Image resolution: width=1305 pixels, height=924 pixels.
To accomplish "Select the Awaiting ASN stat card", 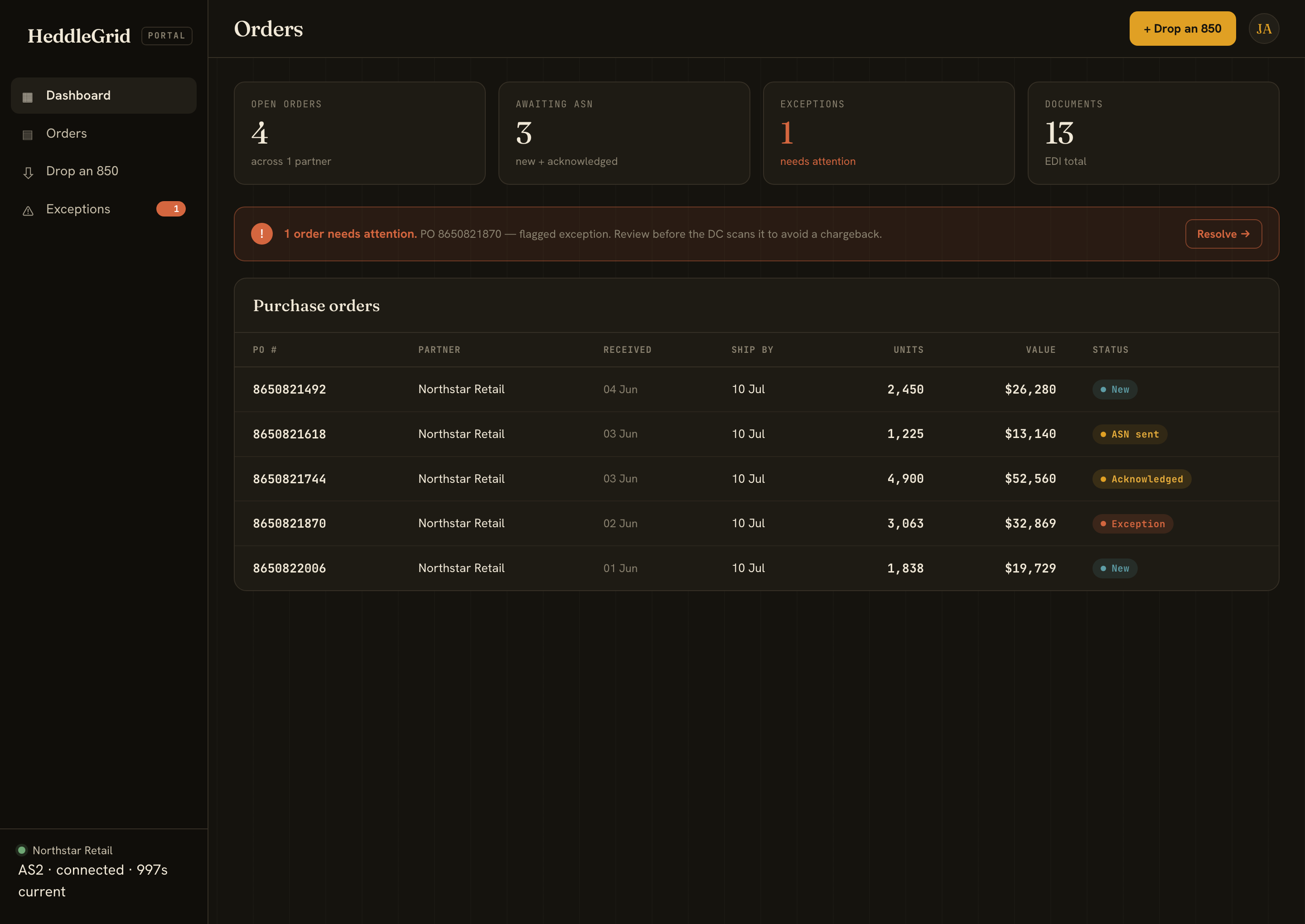I will (x=624, y=133).
